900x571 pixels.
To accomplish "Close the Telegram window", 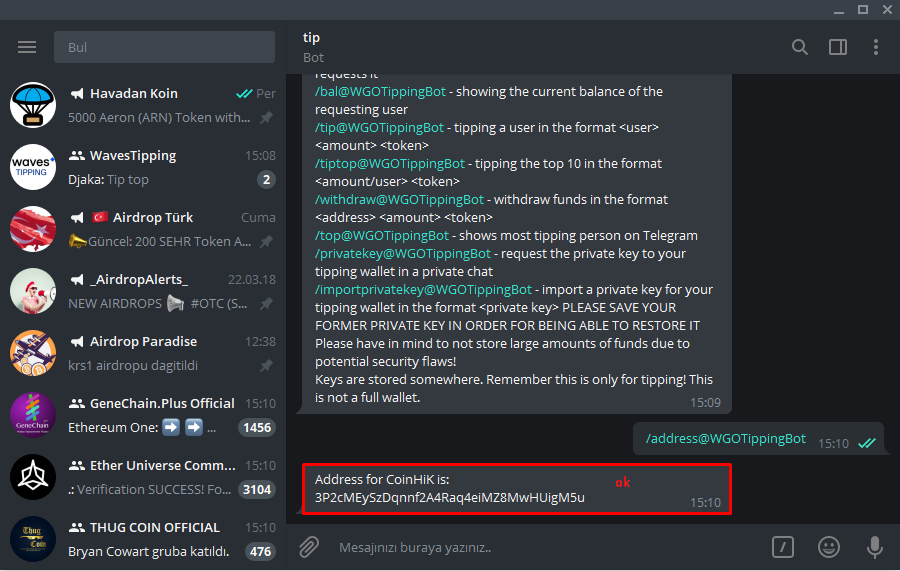I will click(x=887, y=10).
